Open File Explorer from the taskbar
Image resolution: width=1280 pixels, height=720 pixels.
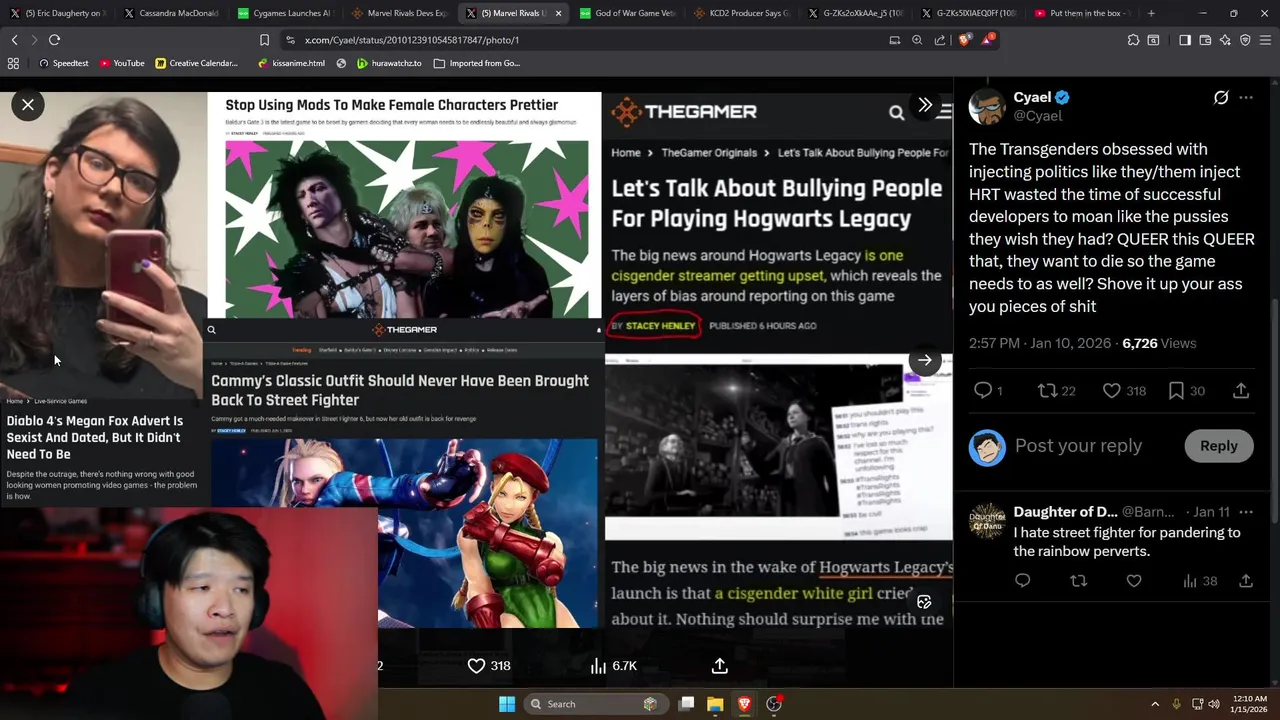coord(715,704)
